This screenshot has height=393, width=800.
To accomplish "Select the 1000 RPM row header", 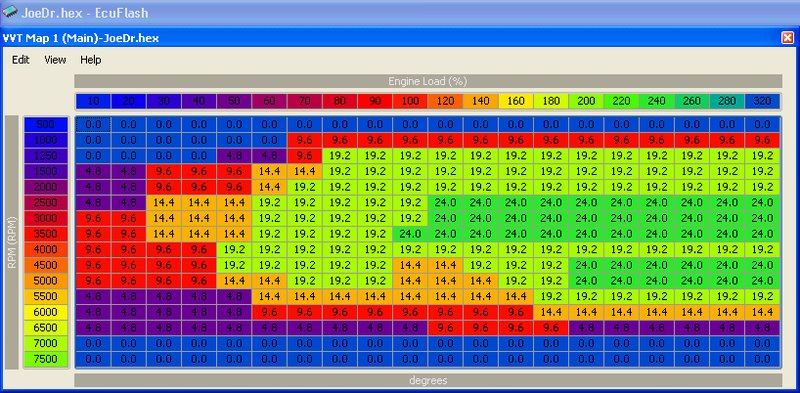I will click(45, 140).
